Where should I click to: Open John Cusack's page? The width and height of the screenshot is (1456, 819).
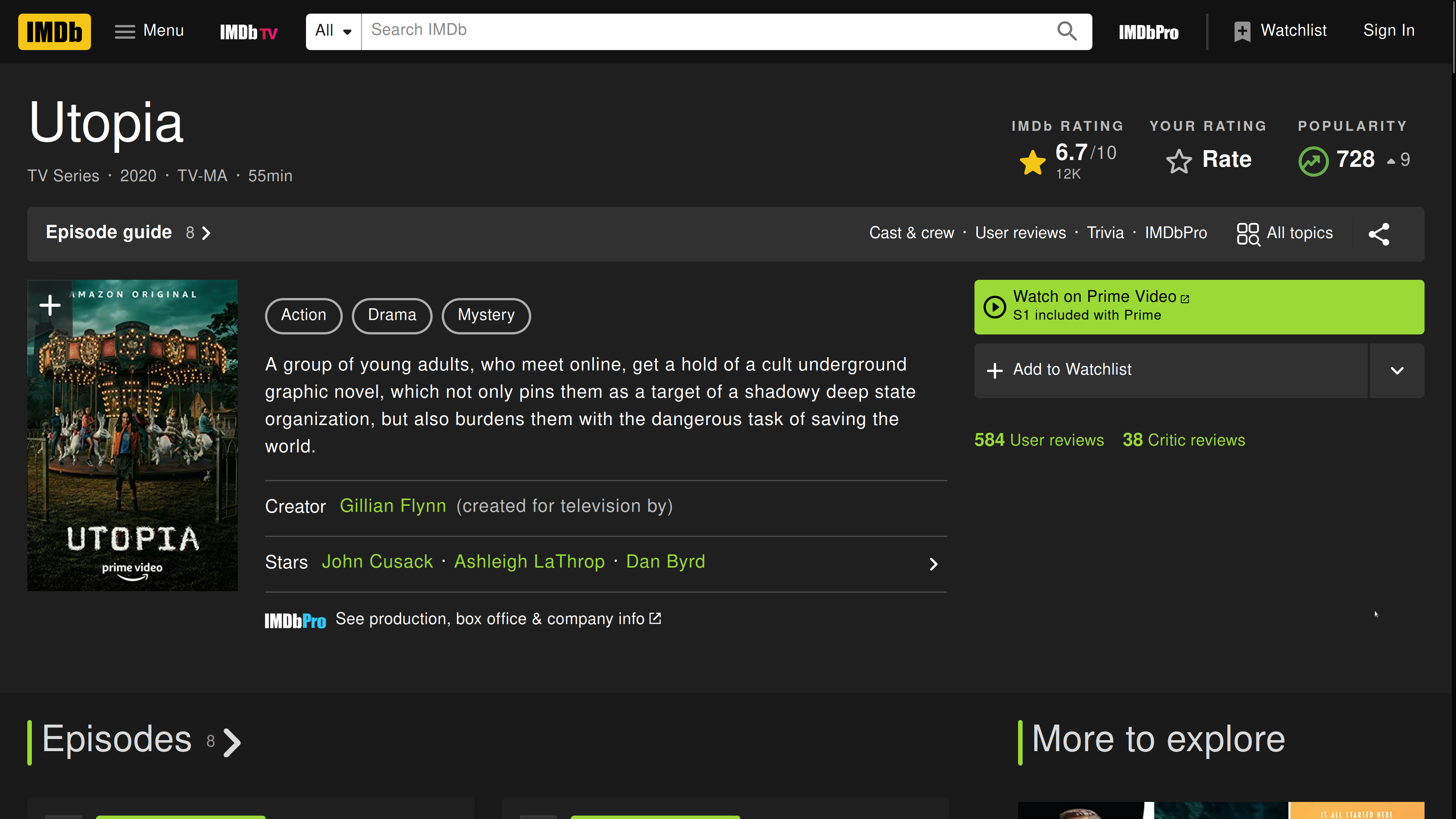tap(377, 562)
